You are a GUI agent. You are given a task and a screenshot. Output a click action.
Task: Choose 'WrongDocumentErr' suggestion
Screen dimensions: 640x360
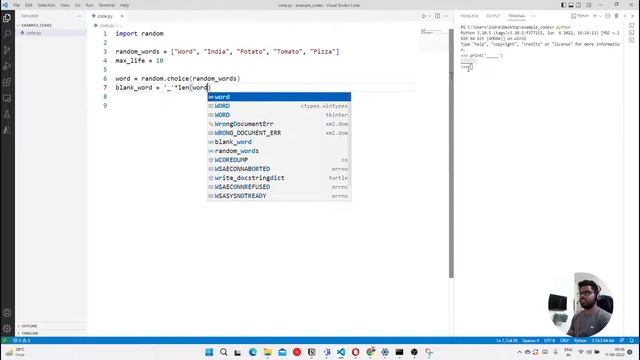279,124
